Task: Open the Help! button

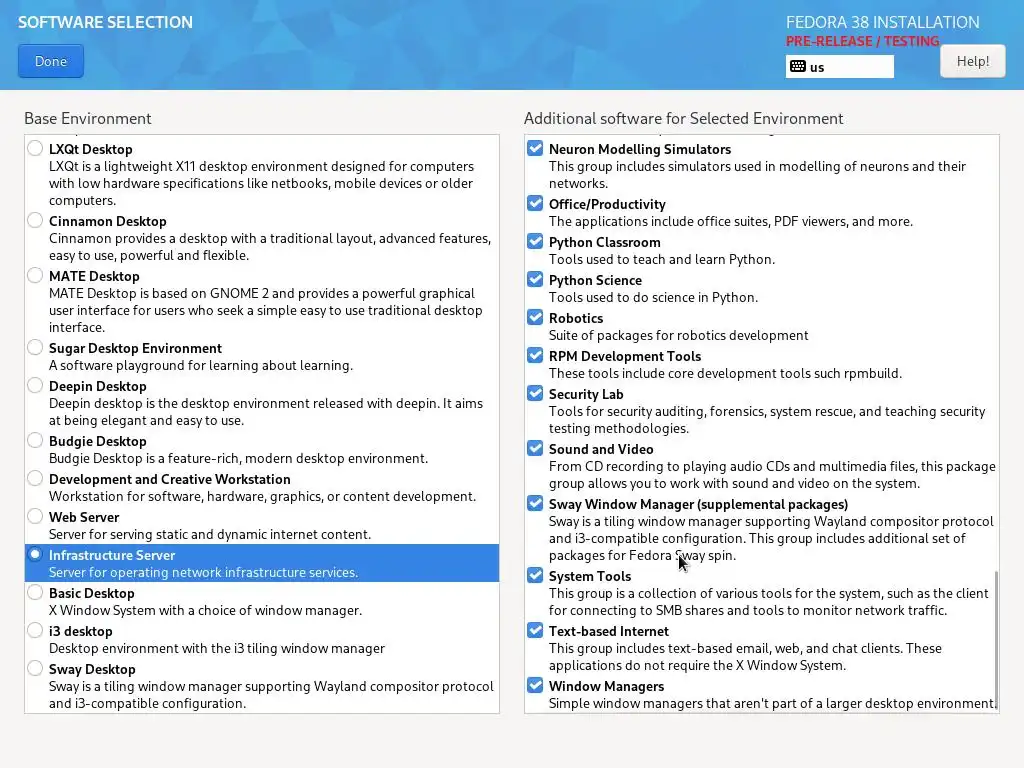Action: point(972,61)
